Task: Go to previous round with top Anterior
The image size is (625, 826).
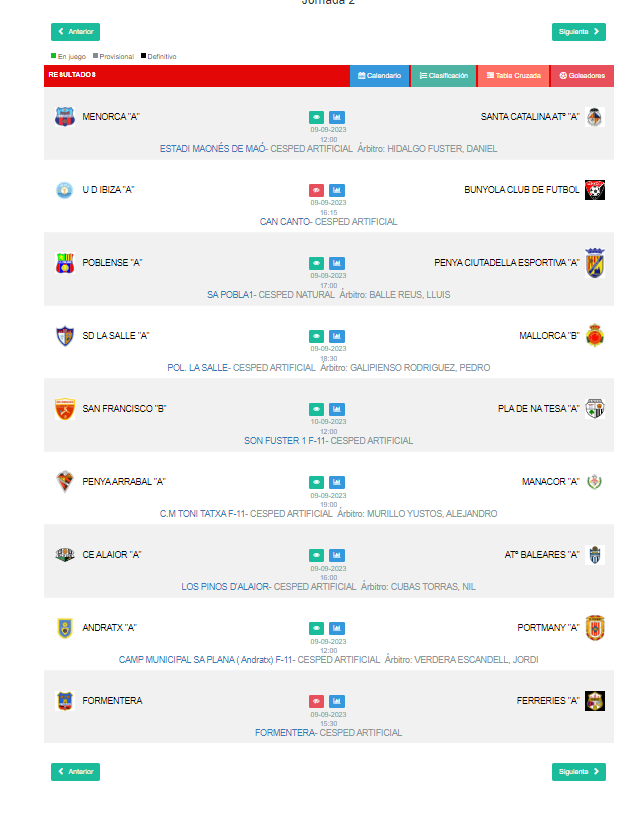Action: click(x=75, y=32)
